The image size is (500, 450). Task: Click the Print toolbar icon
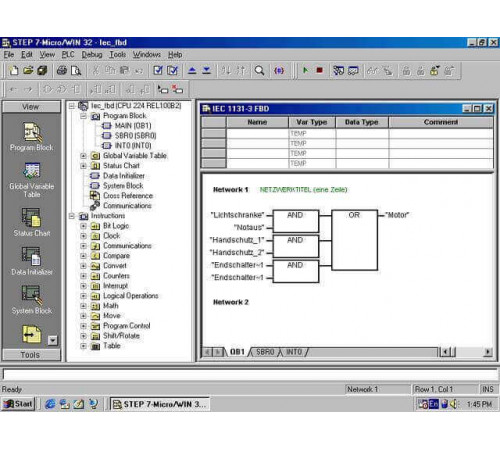coord(62,70)
